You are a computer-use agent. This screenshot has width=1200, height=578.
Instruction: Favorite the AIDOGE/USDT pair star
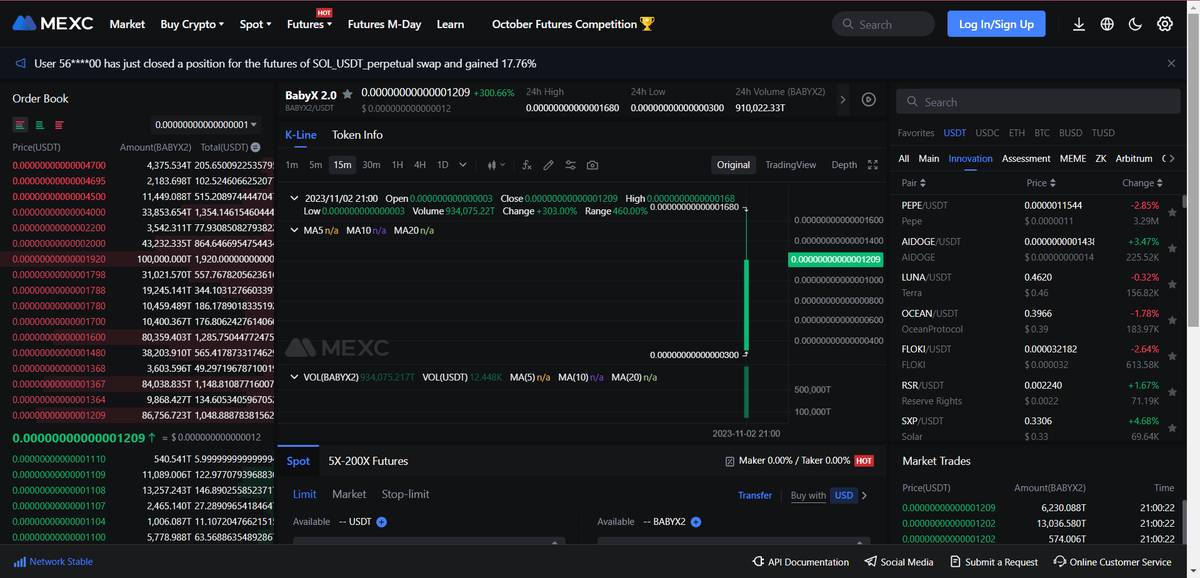pyautogui.click(x=1171, y=249)
